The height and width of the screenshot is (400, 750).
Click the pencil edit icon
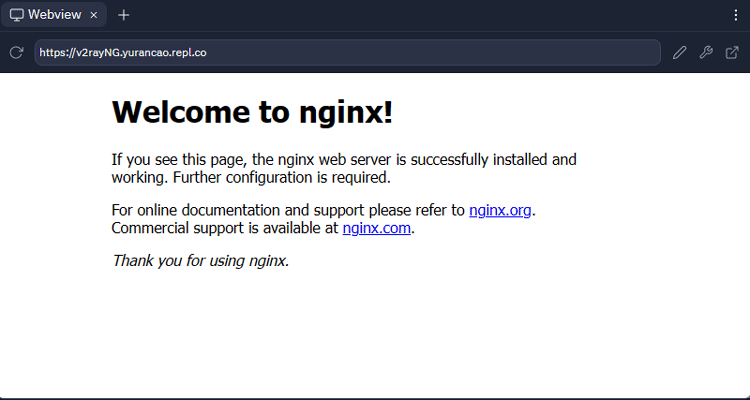click(679, 53)
